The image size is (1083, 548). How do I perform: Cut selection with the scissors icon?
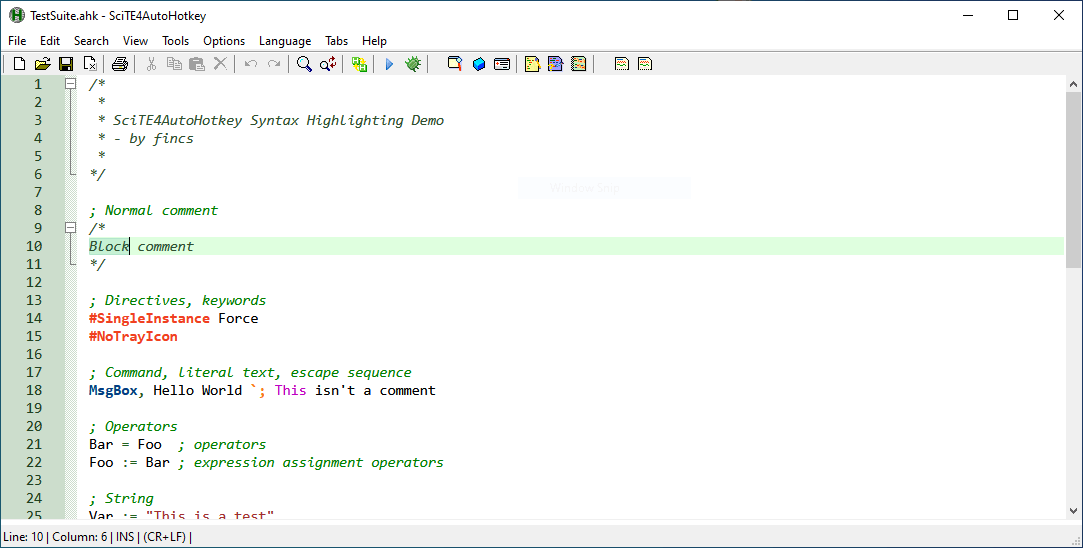tap(151, 64)
